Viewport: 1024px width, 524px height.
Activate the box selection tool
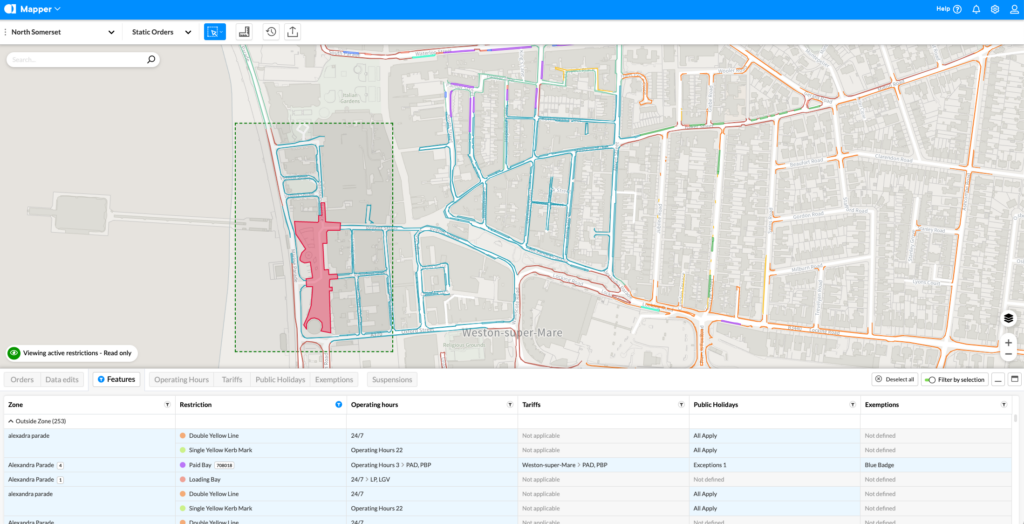[214, 32]
